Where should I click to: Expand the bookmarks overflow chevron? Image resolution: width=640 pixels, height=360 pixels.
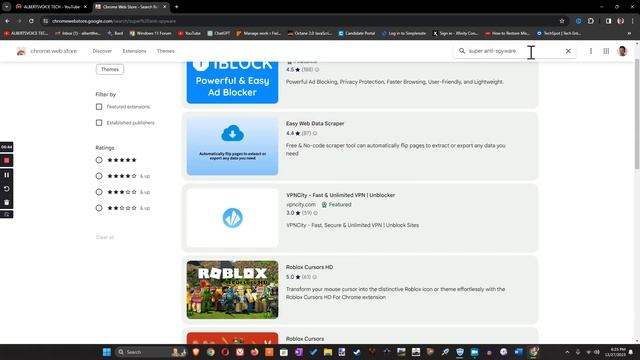[x=629, y=33]
